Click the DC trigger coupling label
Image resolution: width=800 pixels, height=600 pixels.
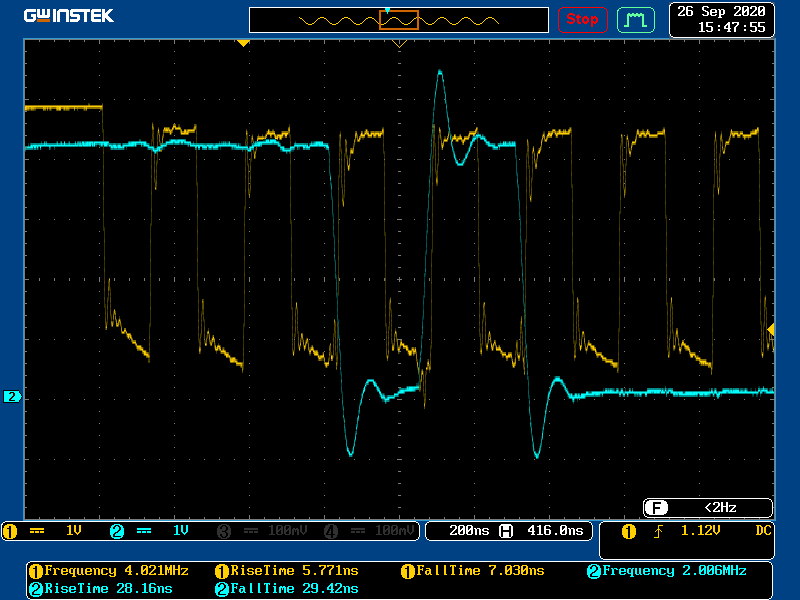point(762,530)
